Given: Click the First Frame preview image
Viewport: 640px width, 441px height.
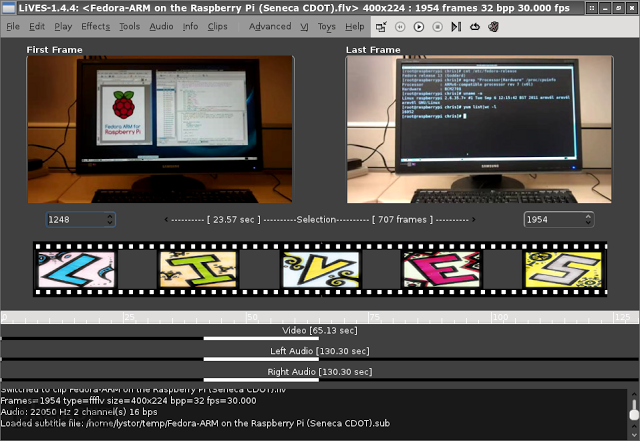Looking at the screenshot, I should pyautogui.click(x=160, y=129).
